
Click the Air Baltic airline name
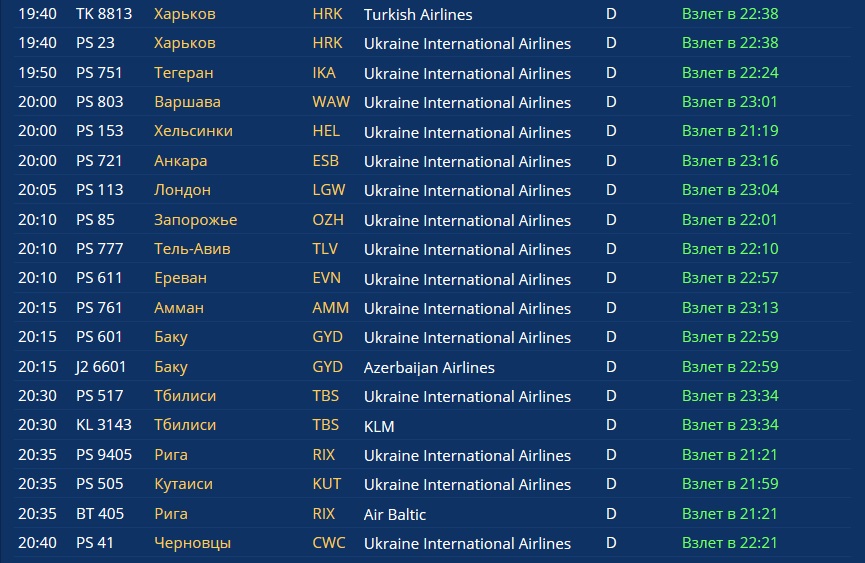pyautogui.click(x=395, y=514)
